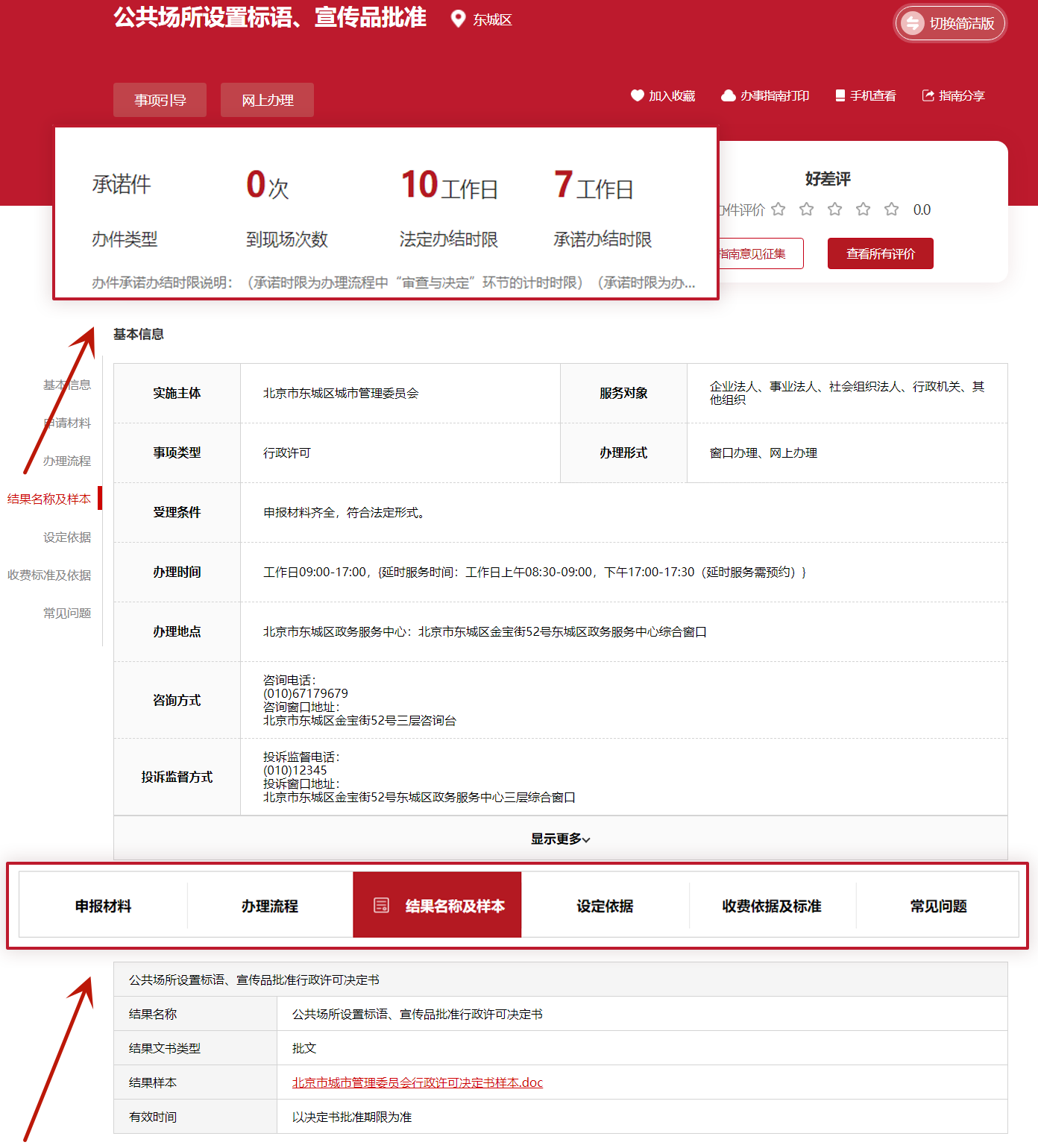Click the phone icon for 手机查看
This screenshot has width=1038, height=1148.
pos(840,95)
